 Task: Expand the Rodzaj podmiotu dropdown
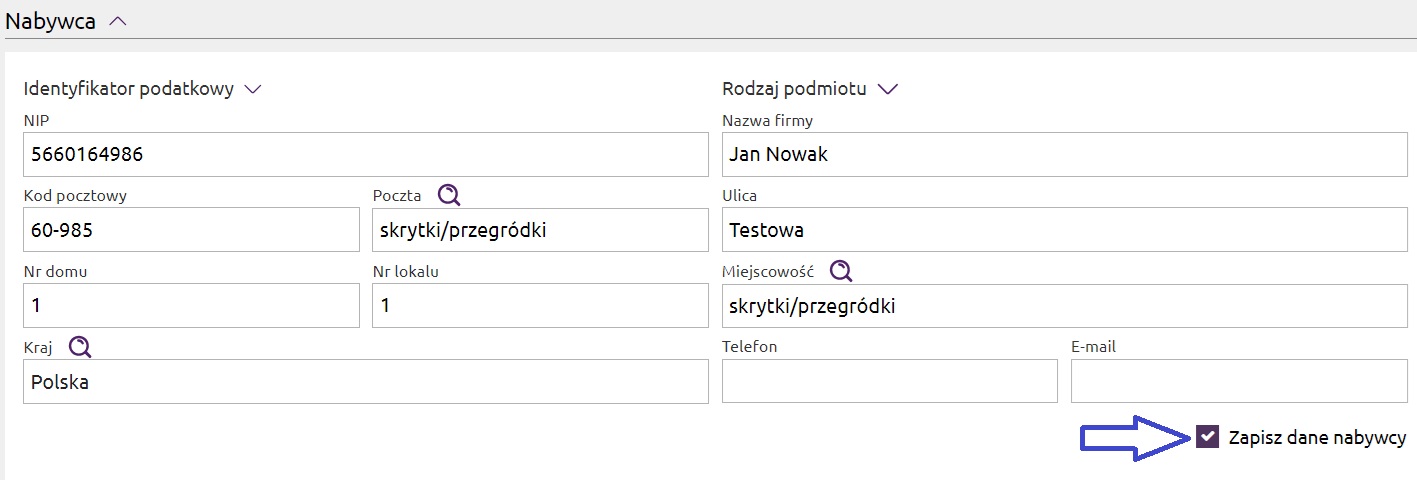(887, 89)
